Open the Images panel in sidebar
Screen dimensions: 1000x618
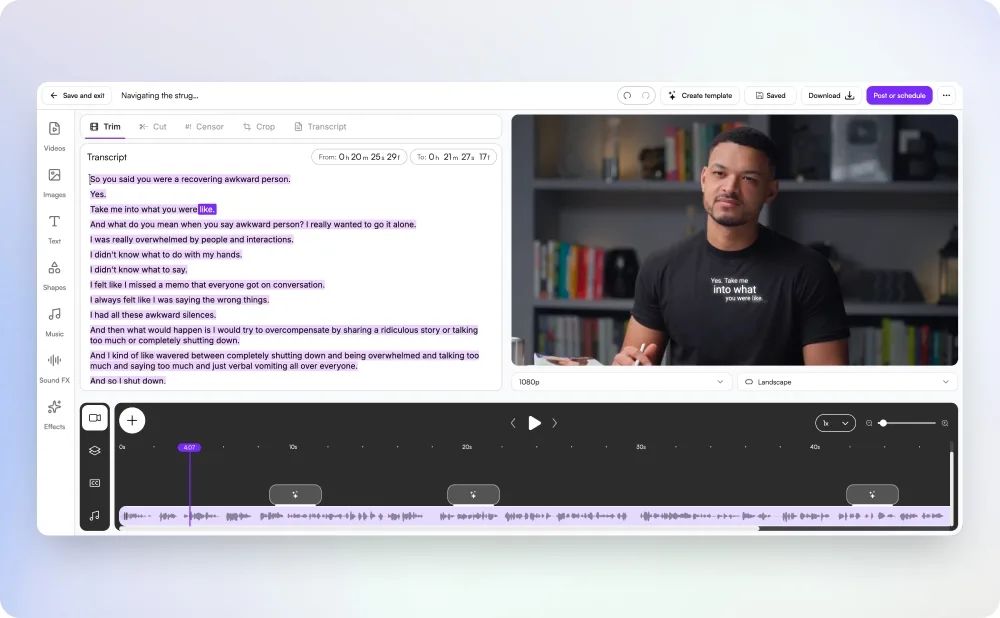54,182
